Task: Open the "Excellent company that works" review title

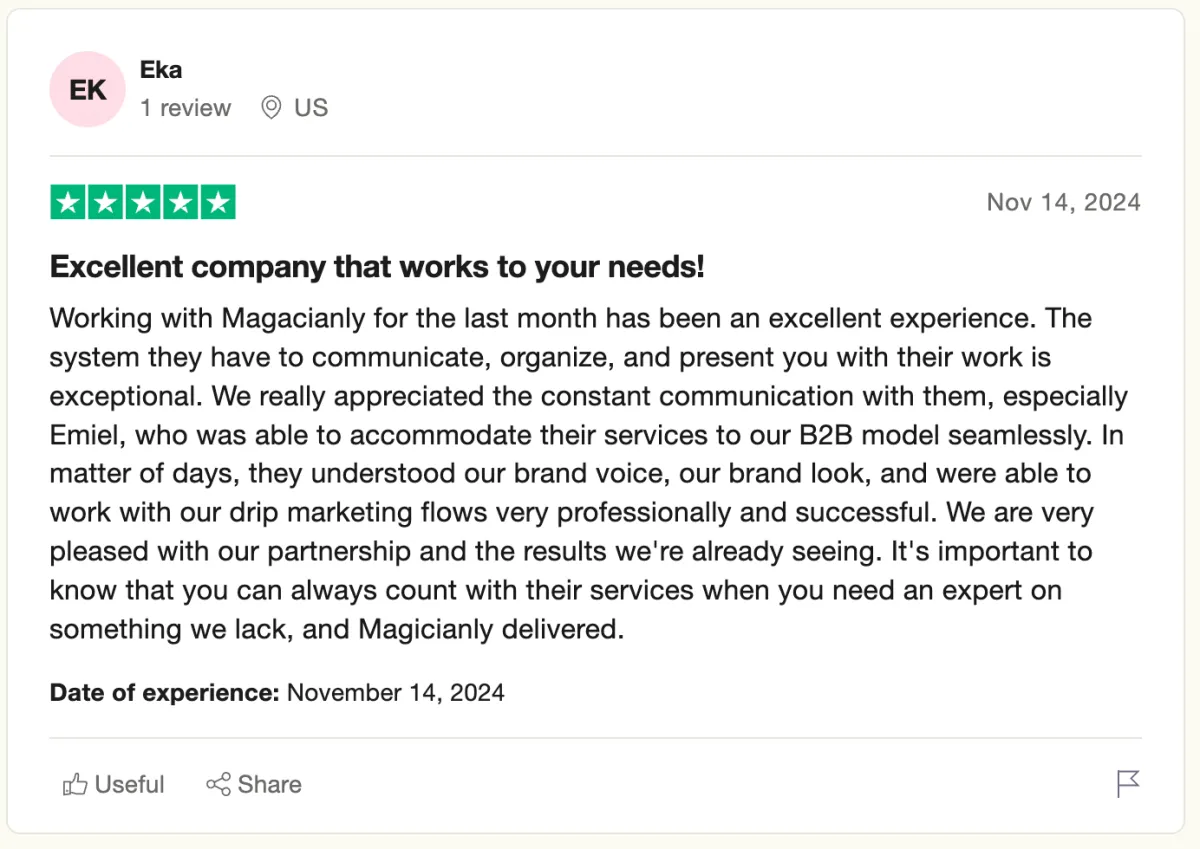Action: pyautogui.click(x=377, y=267)
